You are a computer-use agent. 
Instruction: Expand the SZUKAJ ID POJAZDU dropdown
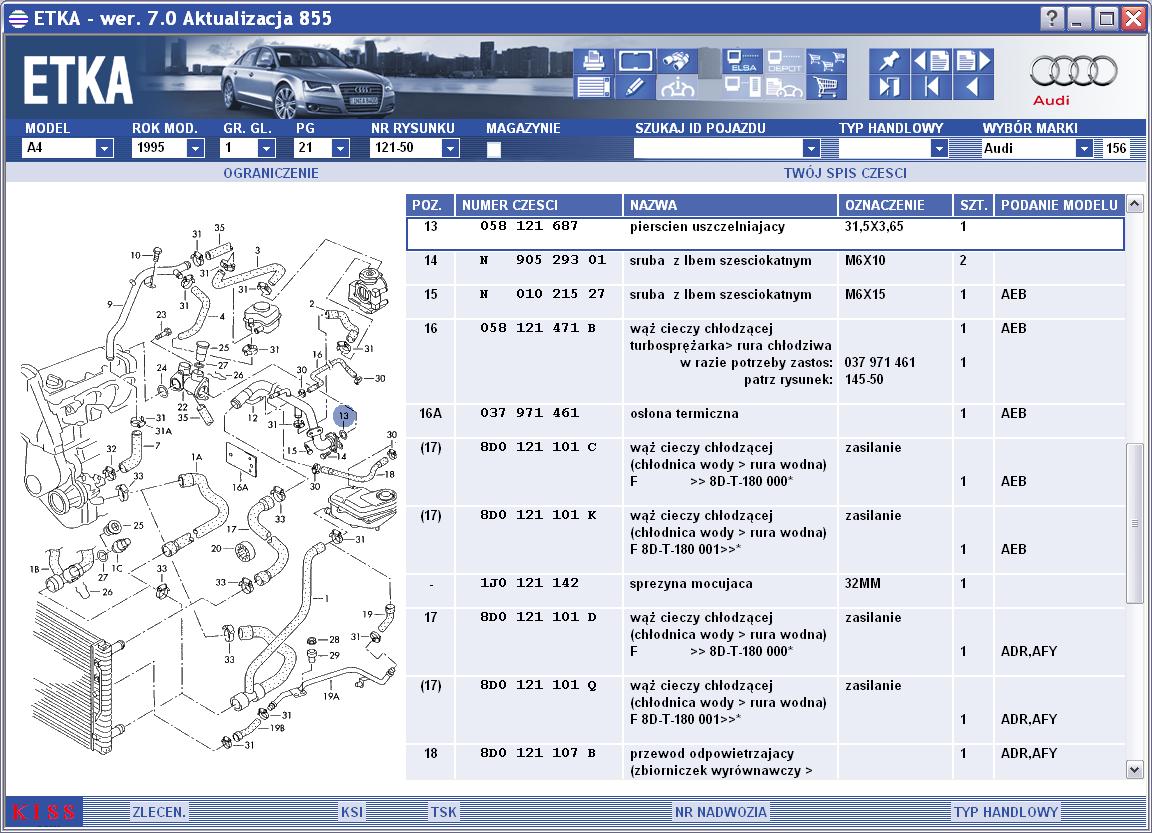point(811,148)
